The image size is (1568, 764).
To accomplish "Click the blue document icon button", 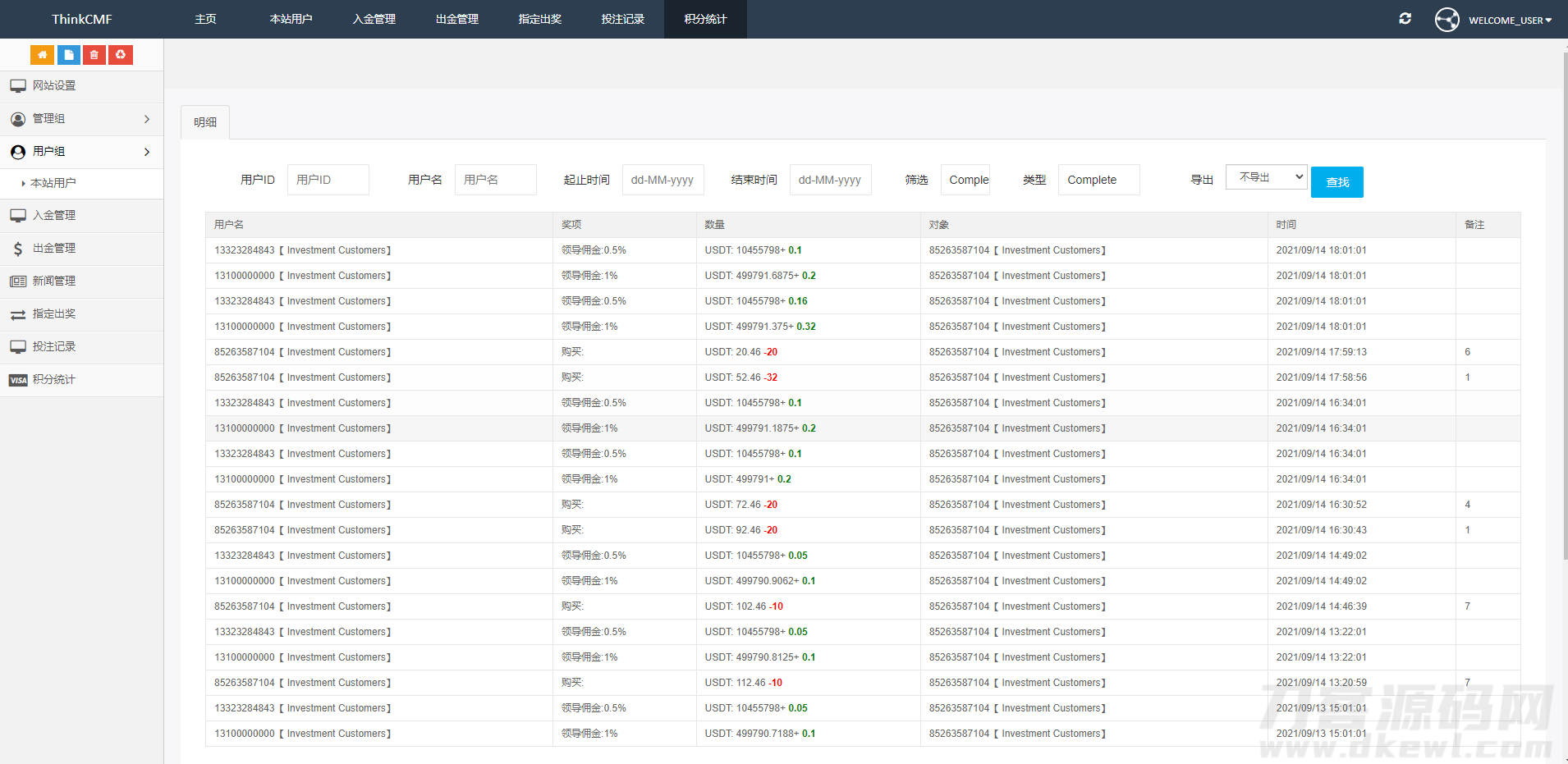I will 68,55.
